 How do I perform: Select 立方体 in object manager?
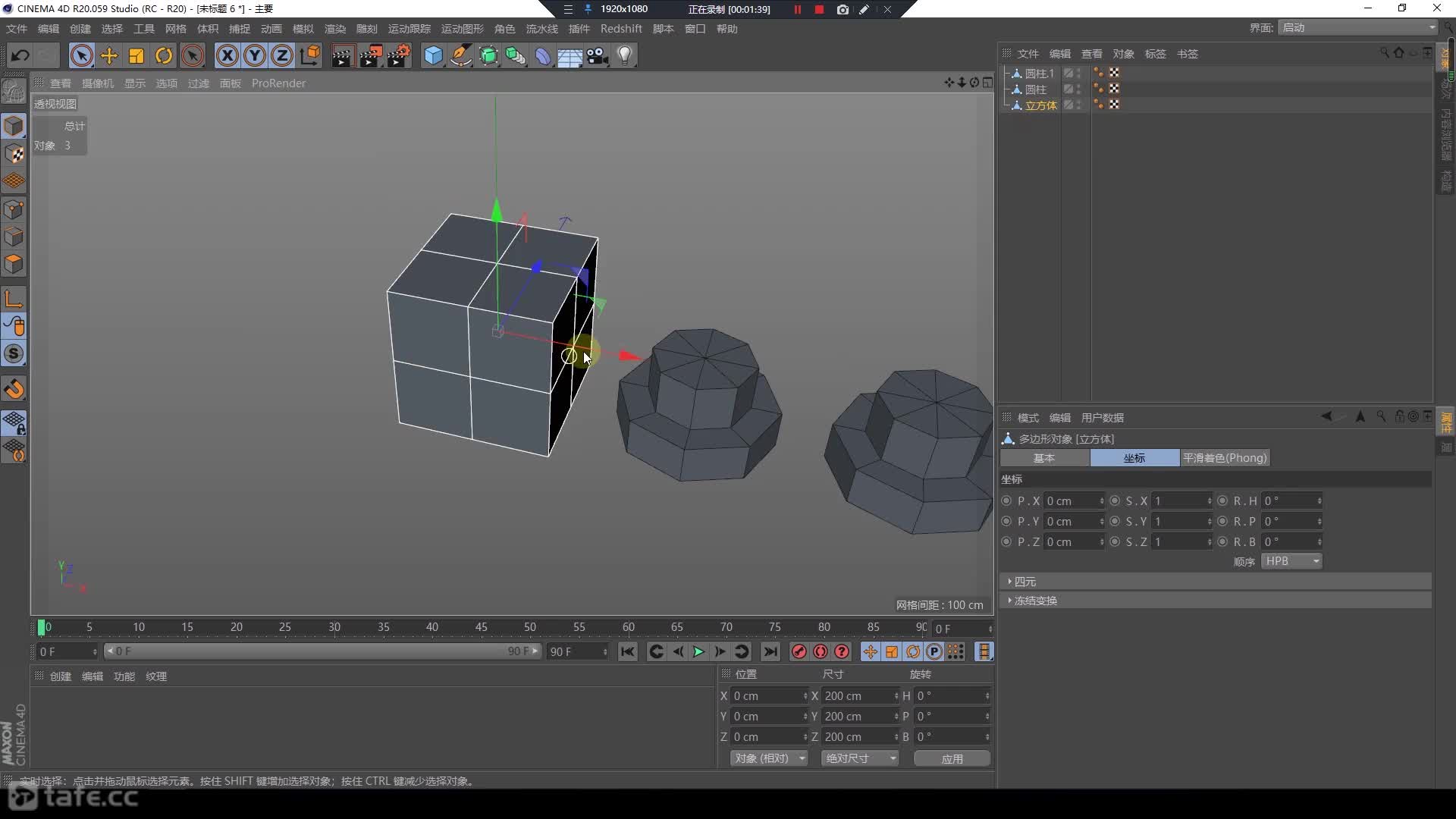pyautogui.click(x=1040, y=105)
